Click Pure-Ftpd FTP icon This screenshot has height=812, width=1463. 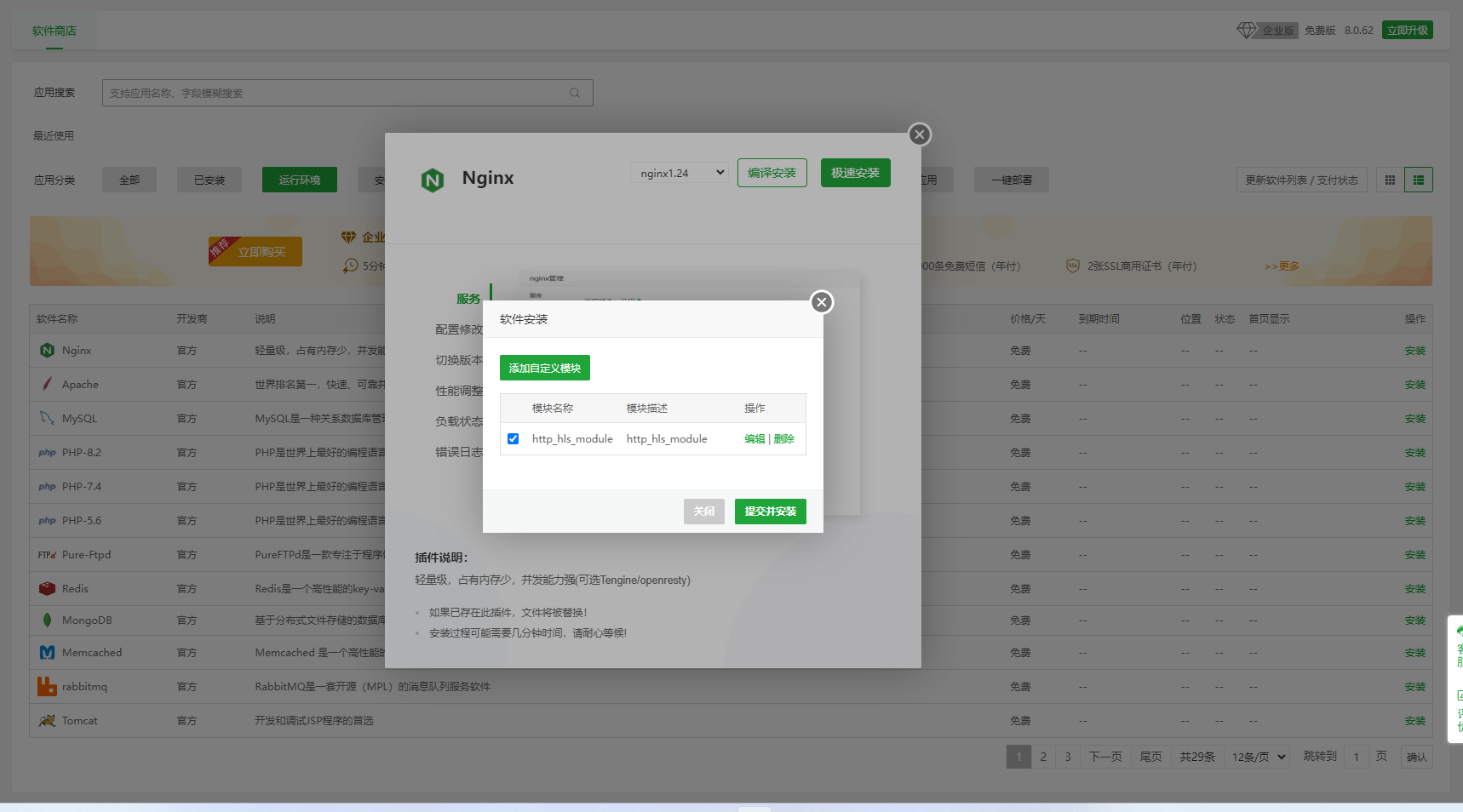coord(47,554)
